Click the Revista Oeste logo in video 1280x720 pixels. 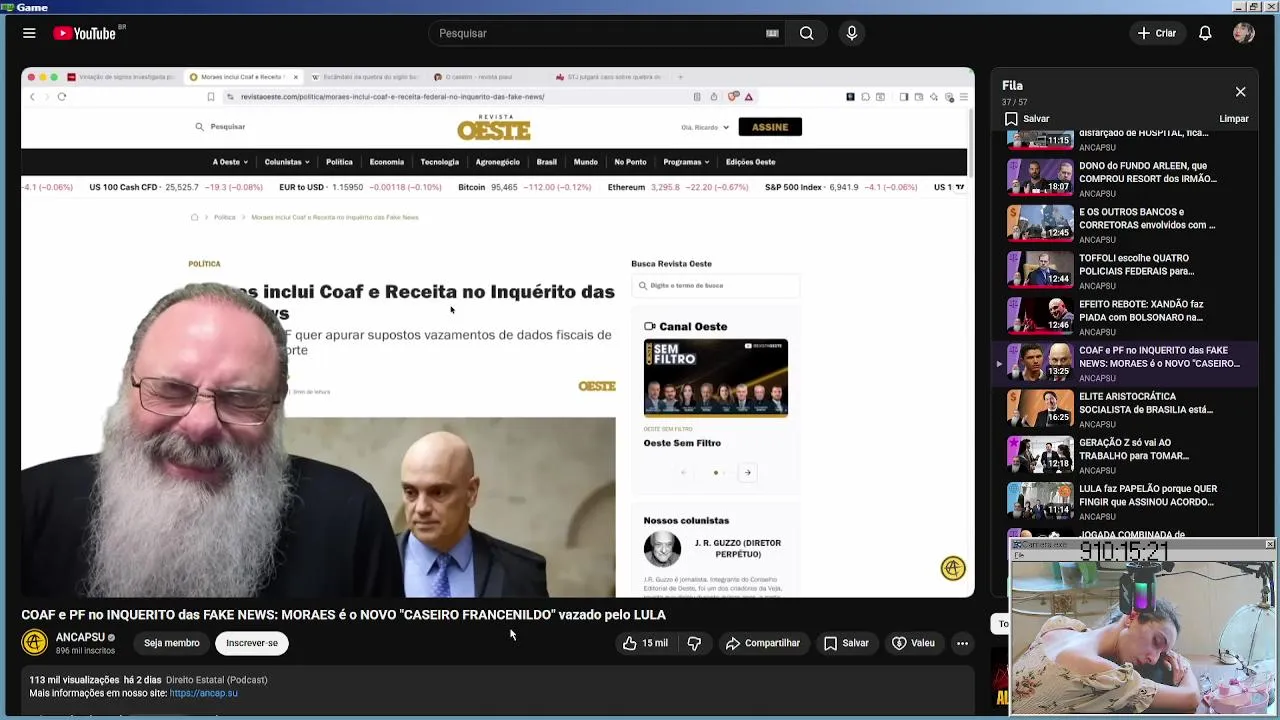(494, 128)
